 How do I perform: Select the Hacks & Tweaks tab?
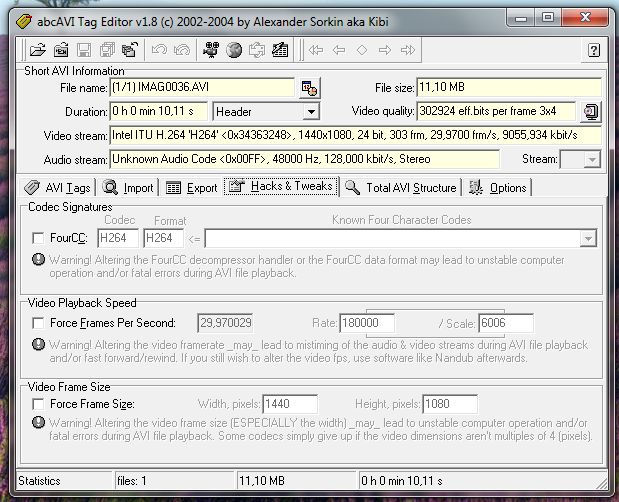pyautogui.click(x=281, y=186)
